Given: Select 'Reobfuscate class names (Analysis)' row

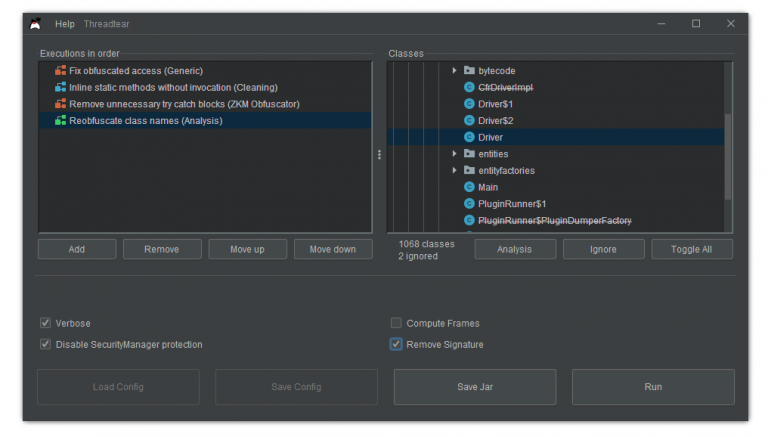Looking at the screenshot, I should (x=205, y=121).
